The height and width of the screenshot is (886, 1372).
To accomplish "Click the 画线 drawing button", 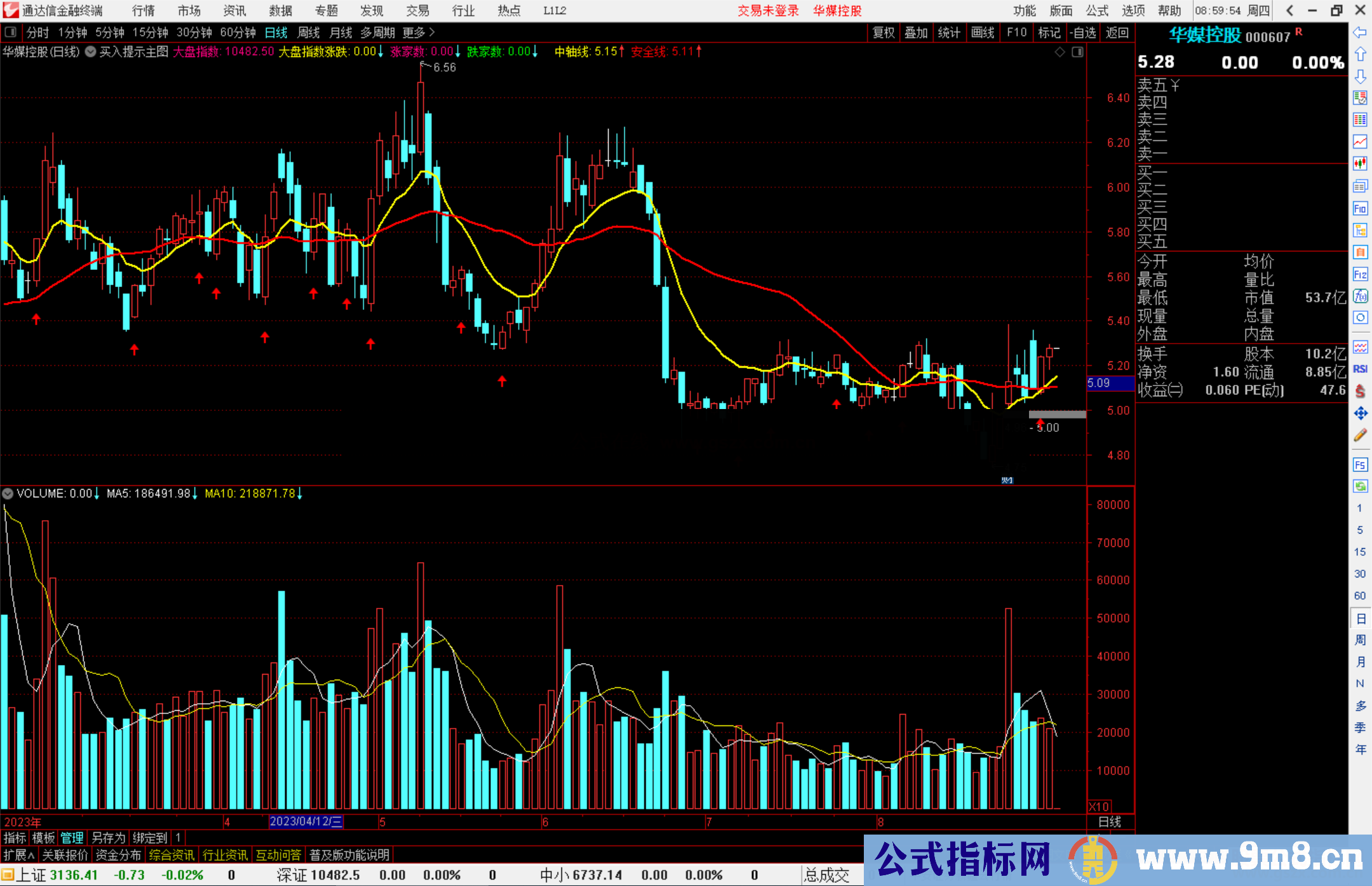I will coord(983,32).
